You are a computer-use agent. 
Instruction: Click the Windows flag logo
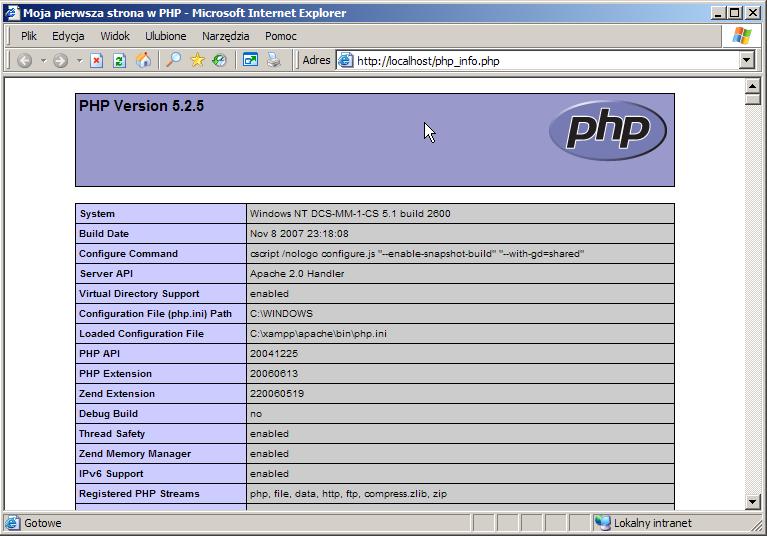click(742, 36)
